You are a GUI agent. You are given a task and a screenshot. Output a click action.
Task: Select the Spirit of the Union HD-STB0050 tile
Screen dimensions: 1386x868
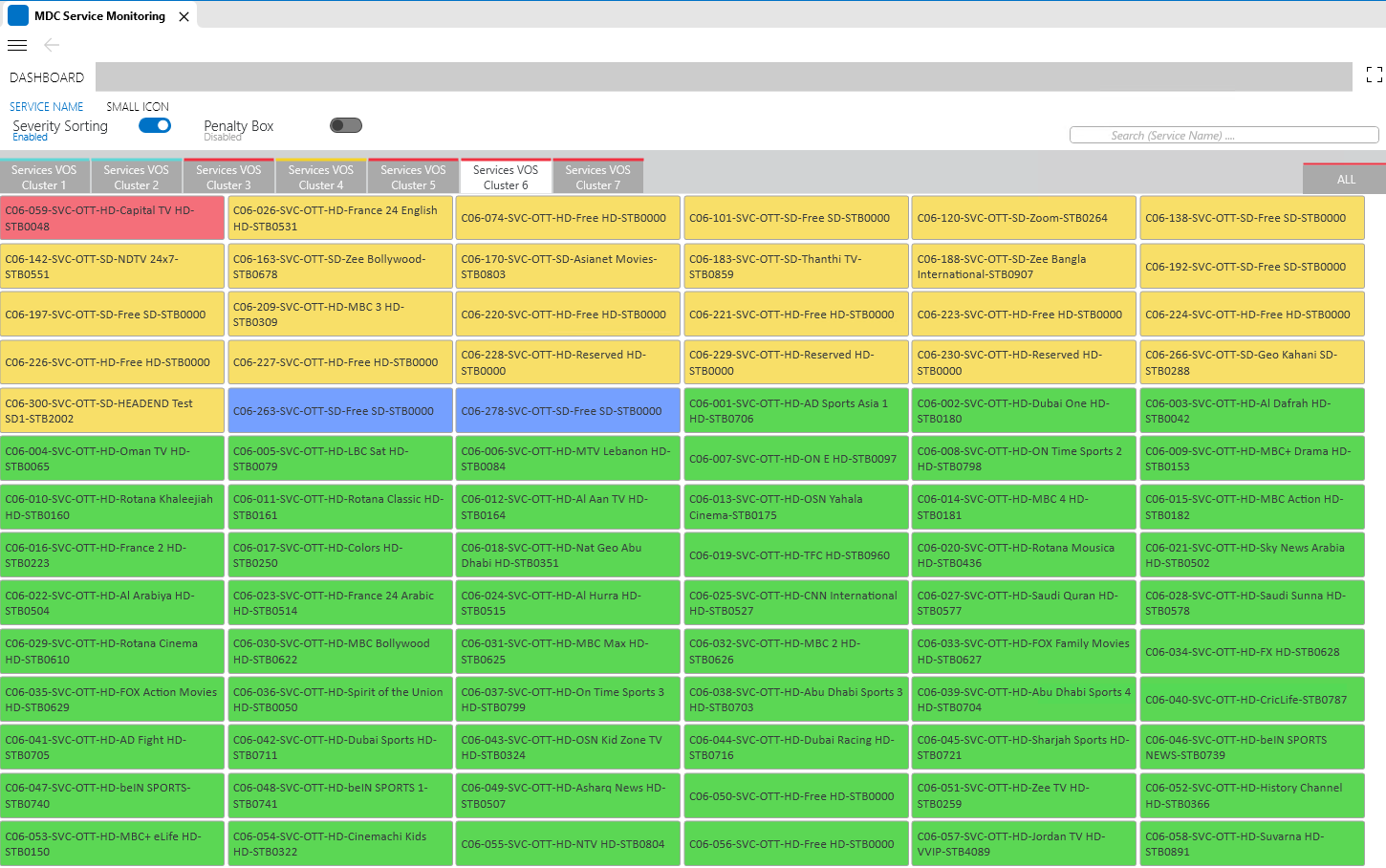pos(340,700)
